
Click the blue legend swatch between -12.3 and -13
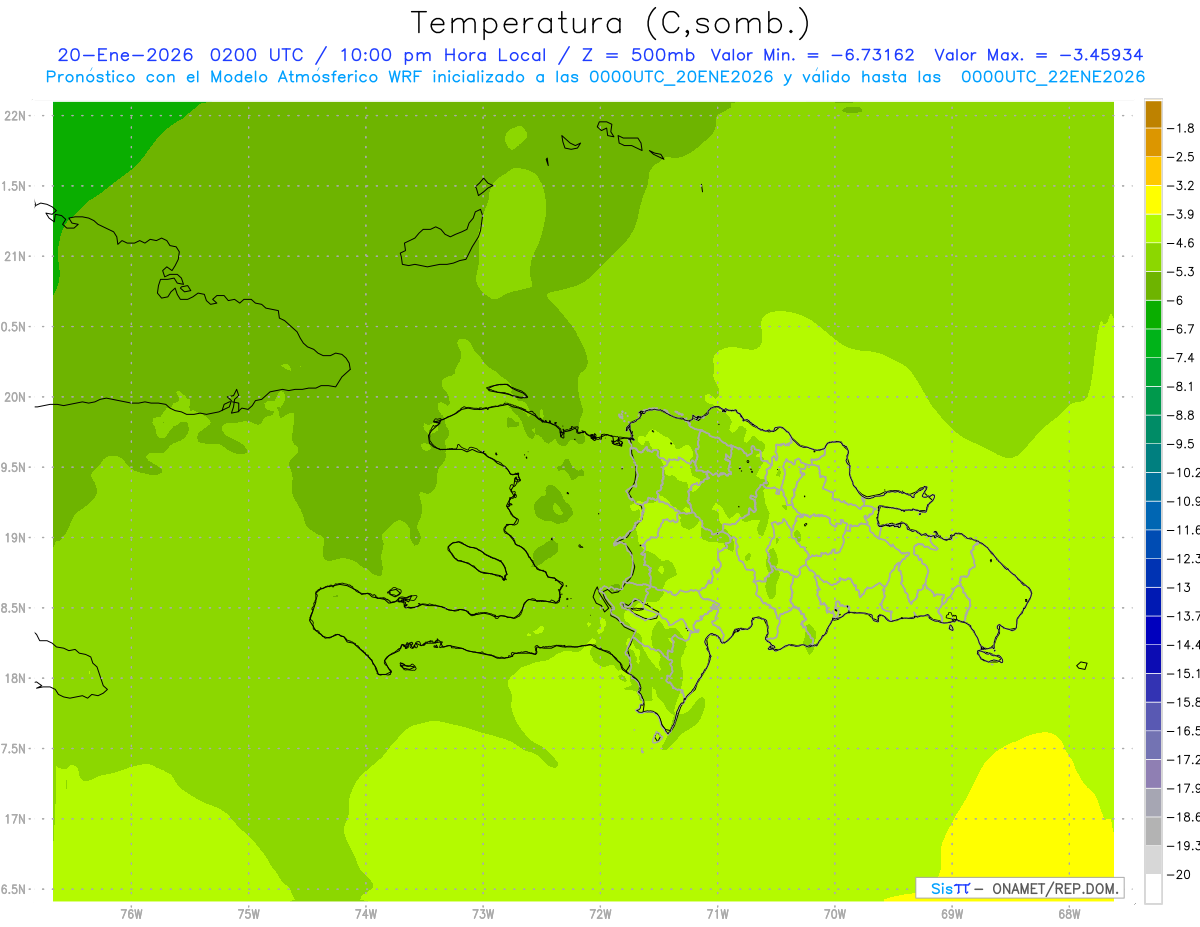(1153, 573)
